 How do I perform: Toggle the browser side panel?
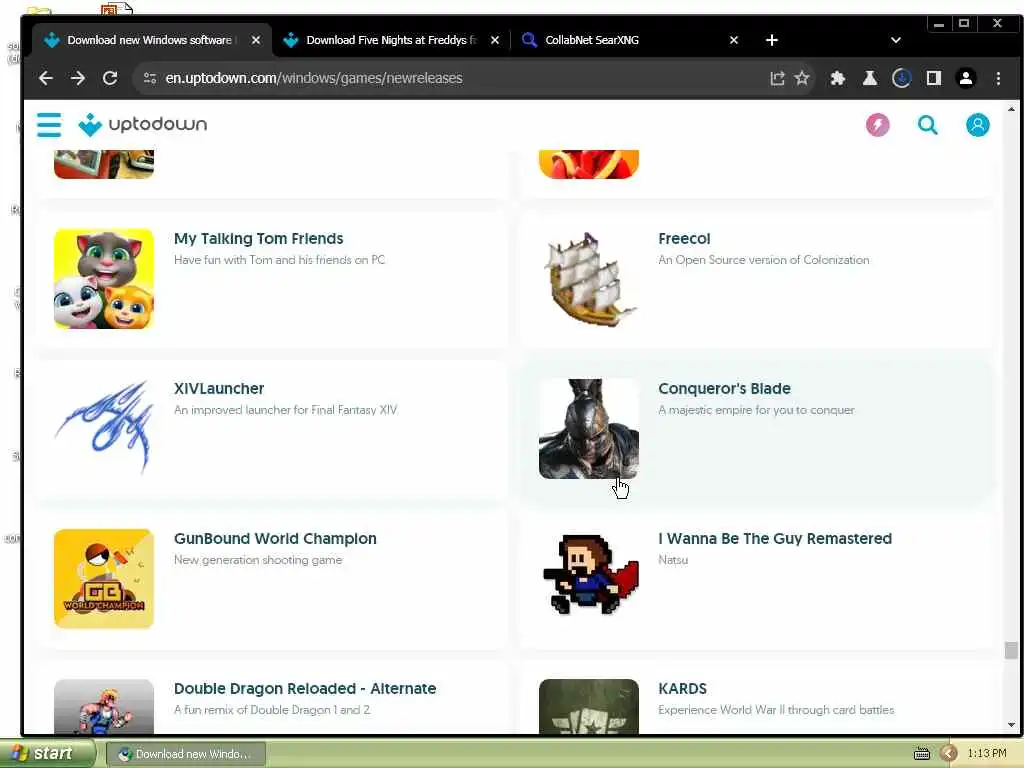(933, 78)
